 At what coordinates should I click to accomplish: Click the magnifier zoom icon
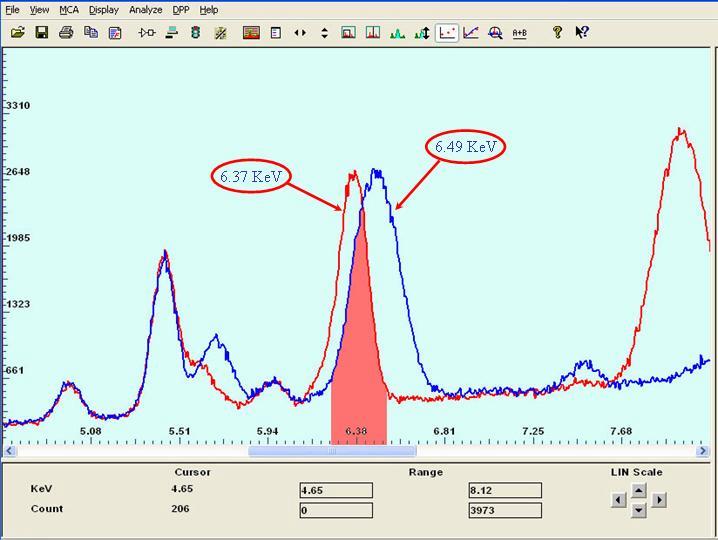click(x=495, y=33)
